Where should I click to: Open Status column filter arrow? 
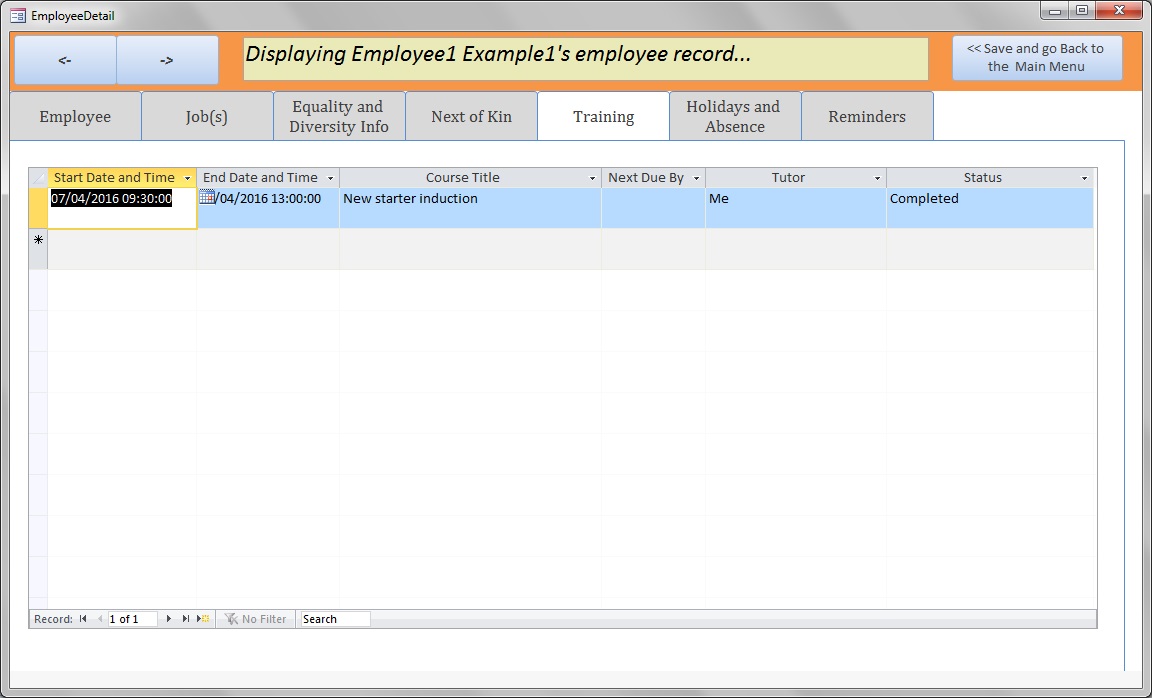(1084, 178)
